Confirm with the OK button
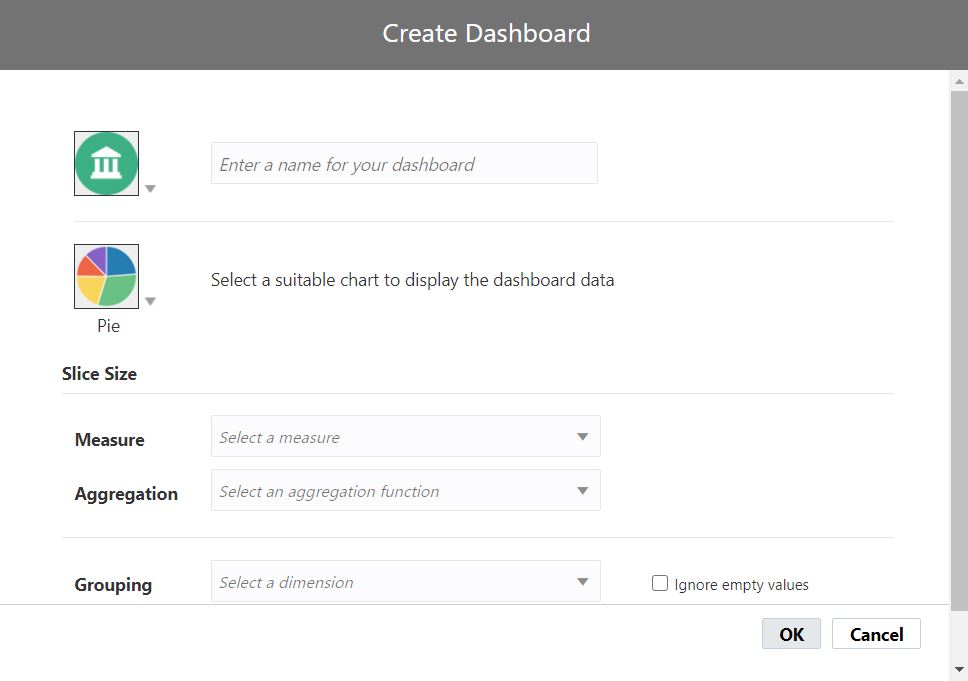Image resolution: width=968 pixels, height=681 pixels. click(791, 634)
